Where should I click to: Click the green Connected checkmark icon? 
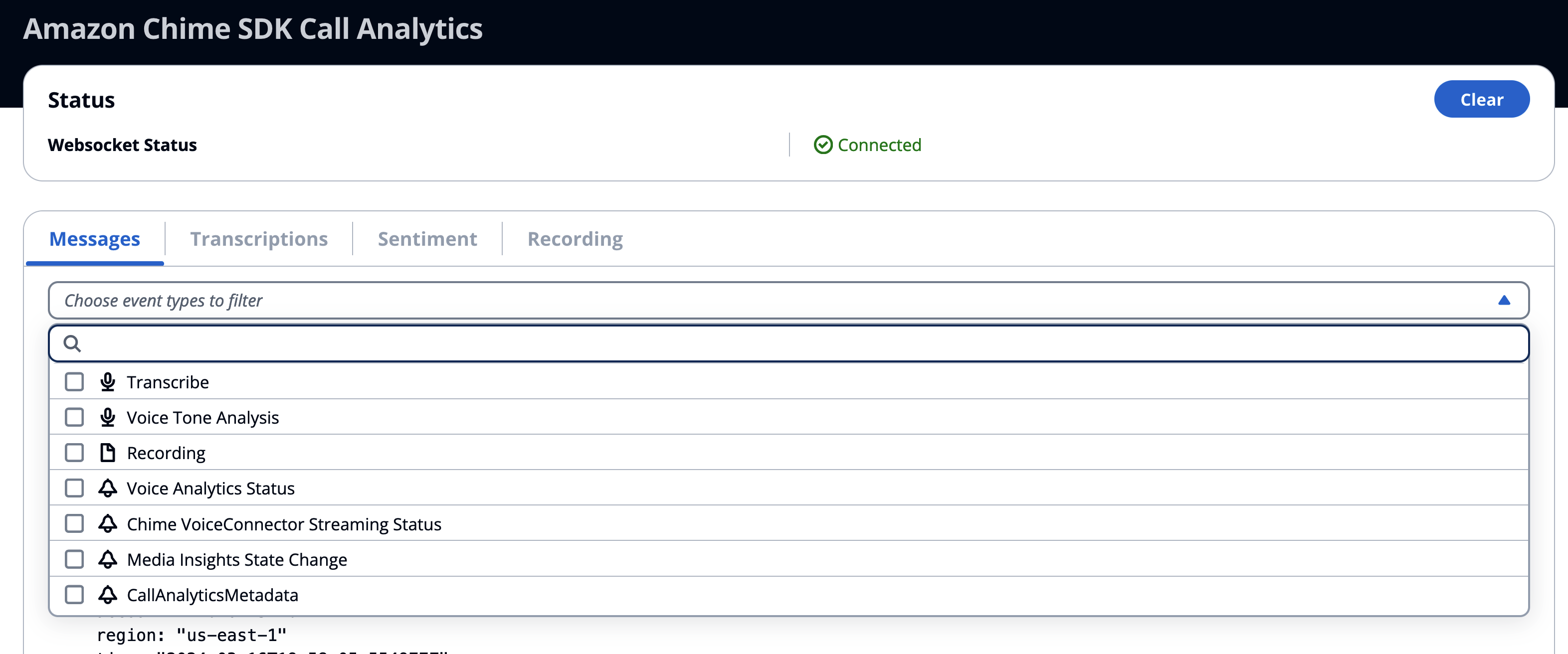pyautogui.click(x=823, y=145)
